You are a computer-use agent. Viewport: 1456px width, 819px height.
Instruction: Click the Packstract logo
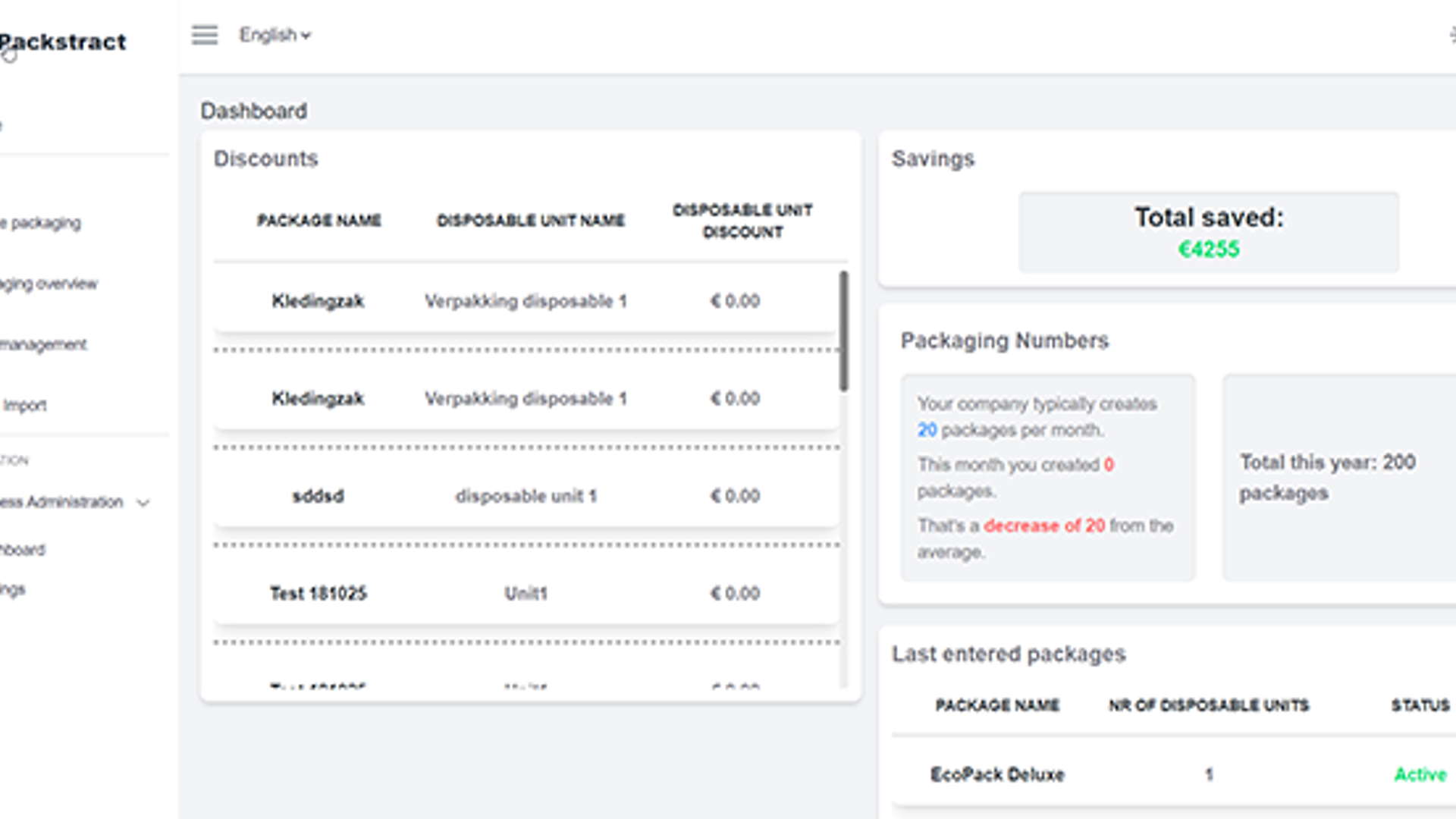64,42
